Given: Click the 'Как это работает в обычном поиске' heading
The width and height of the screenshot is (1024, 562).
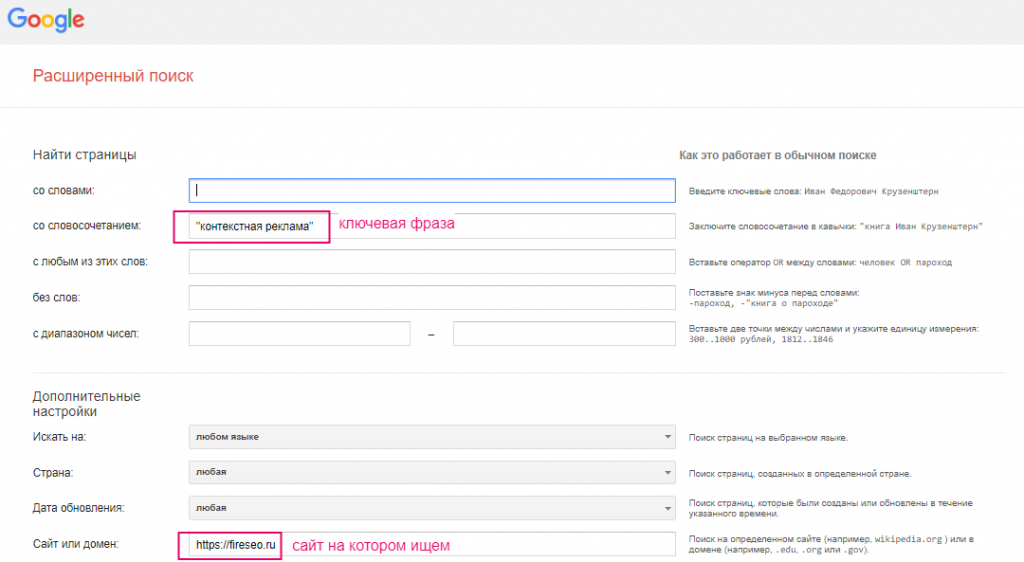Looking at the screenshot, I should [x=777, y=156].
